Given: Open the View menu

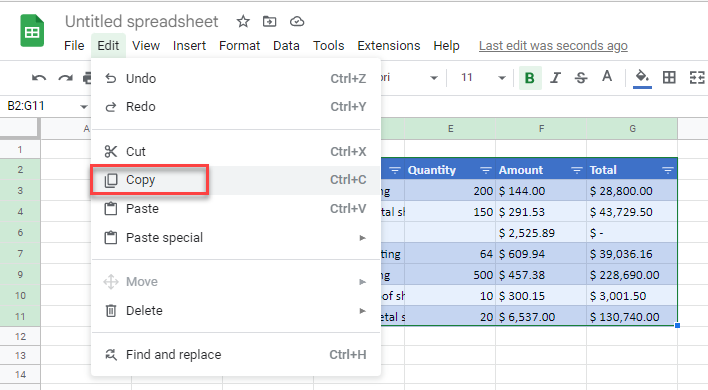Looking at the screenshot, I should point(146,46).
